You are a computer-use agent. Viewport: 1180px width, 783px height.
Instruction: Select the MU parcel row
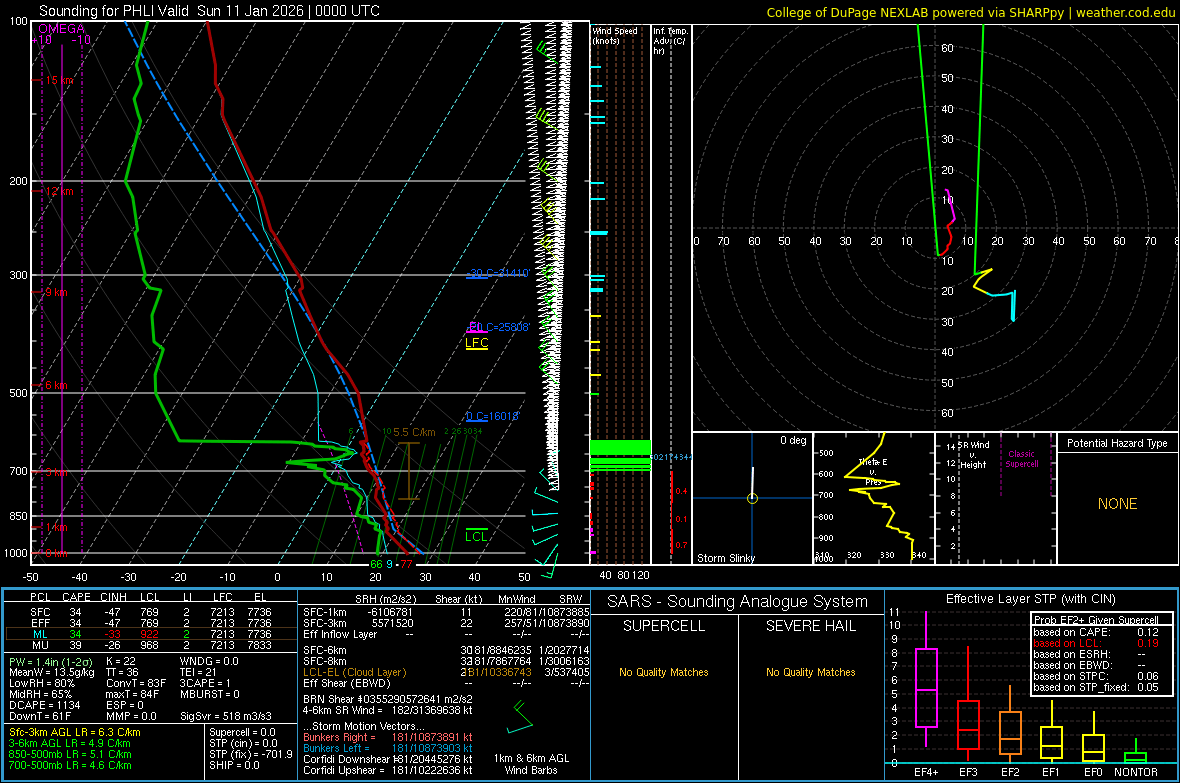coord(151,645)
